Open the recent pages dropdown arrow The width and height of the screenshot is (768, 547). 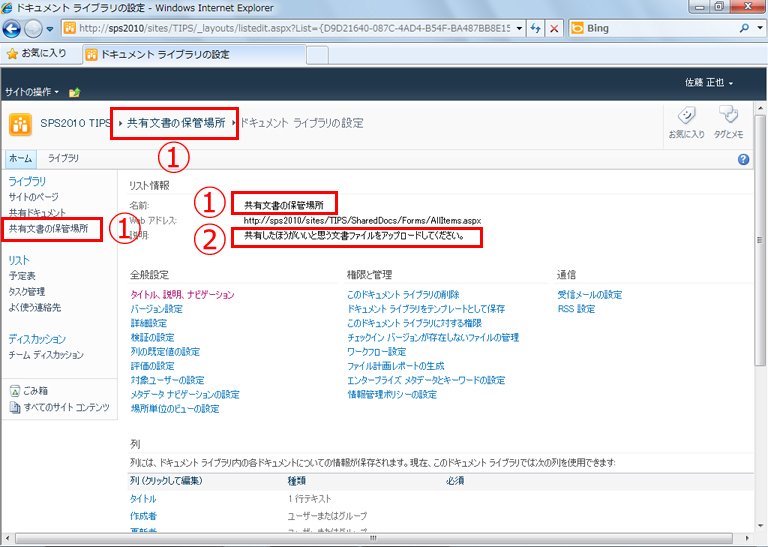(x=50, y=29)
